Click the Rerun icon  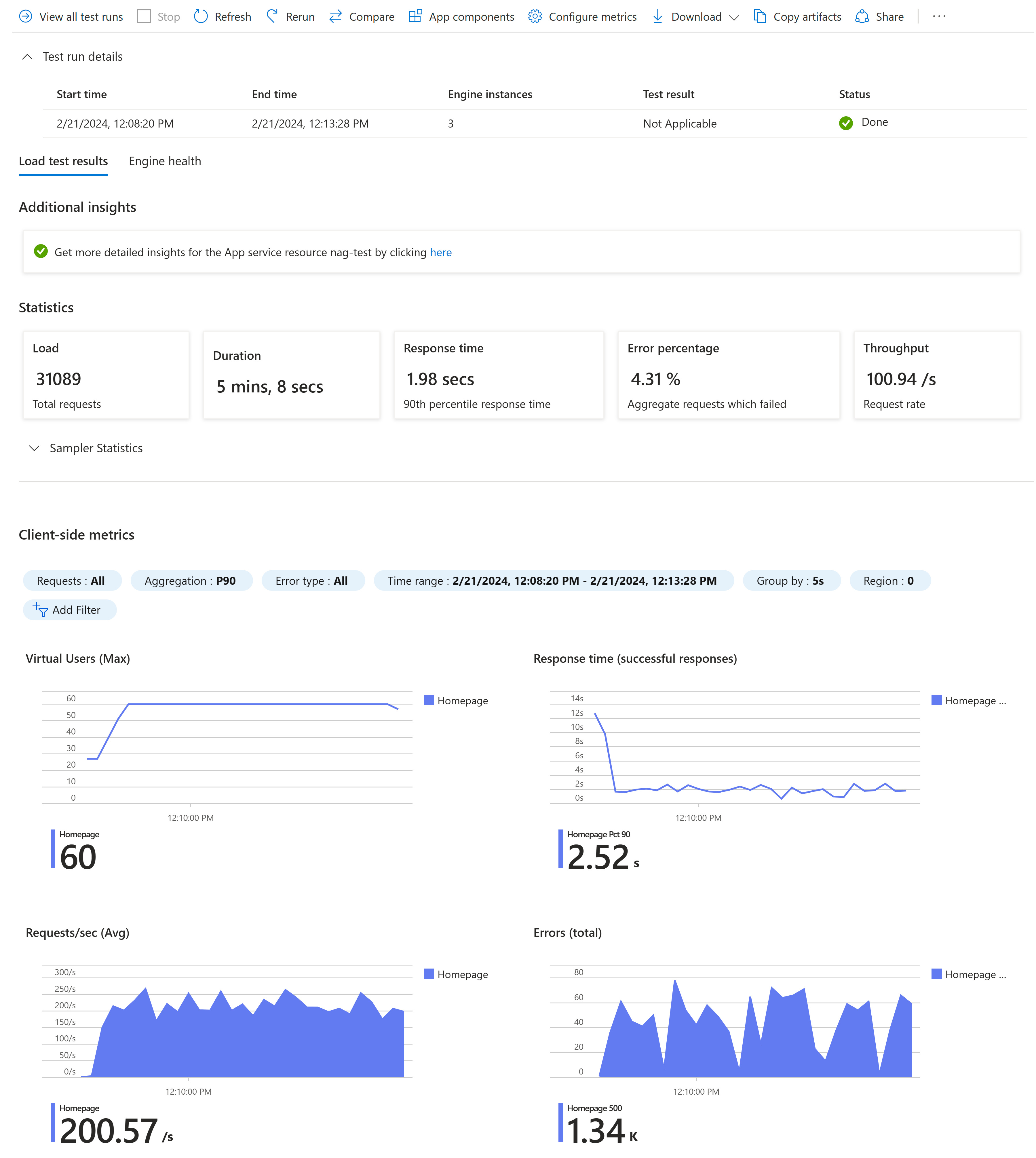(273, 16)
